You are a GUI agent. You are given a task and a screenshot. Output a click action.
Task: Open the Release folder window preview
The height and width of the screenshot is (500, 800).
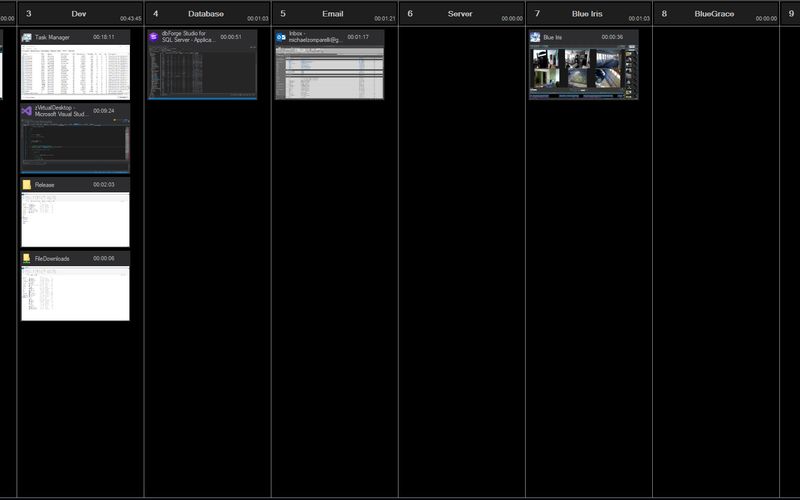[76, 220]
